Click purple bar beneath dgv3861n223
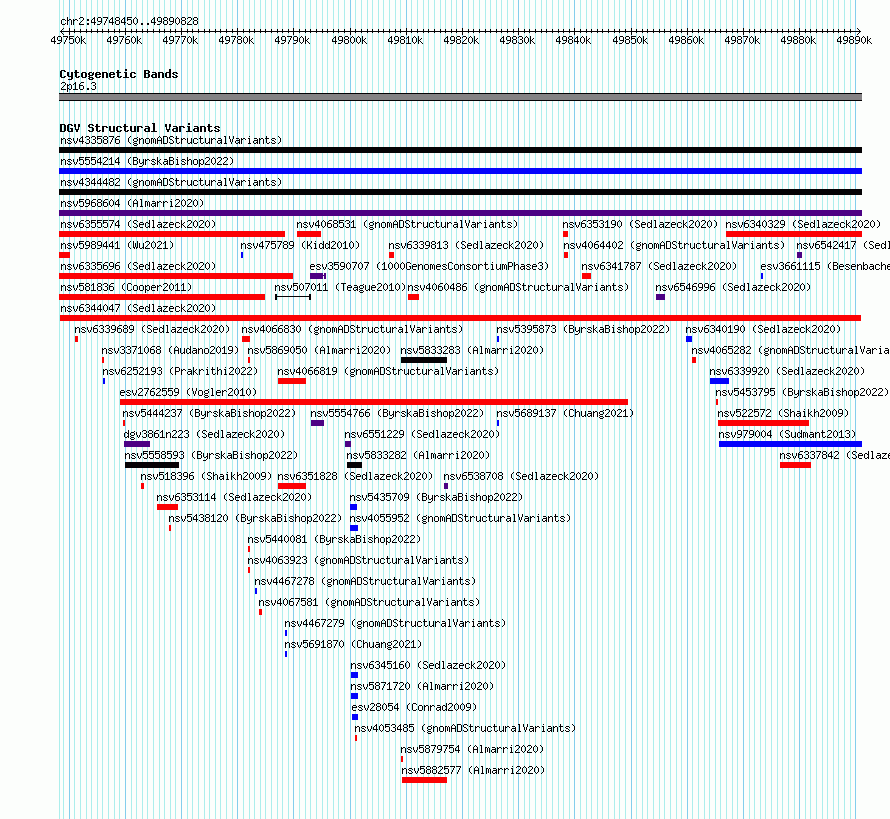 tap(137, 444)
